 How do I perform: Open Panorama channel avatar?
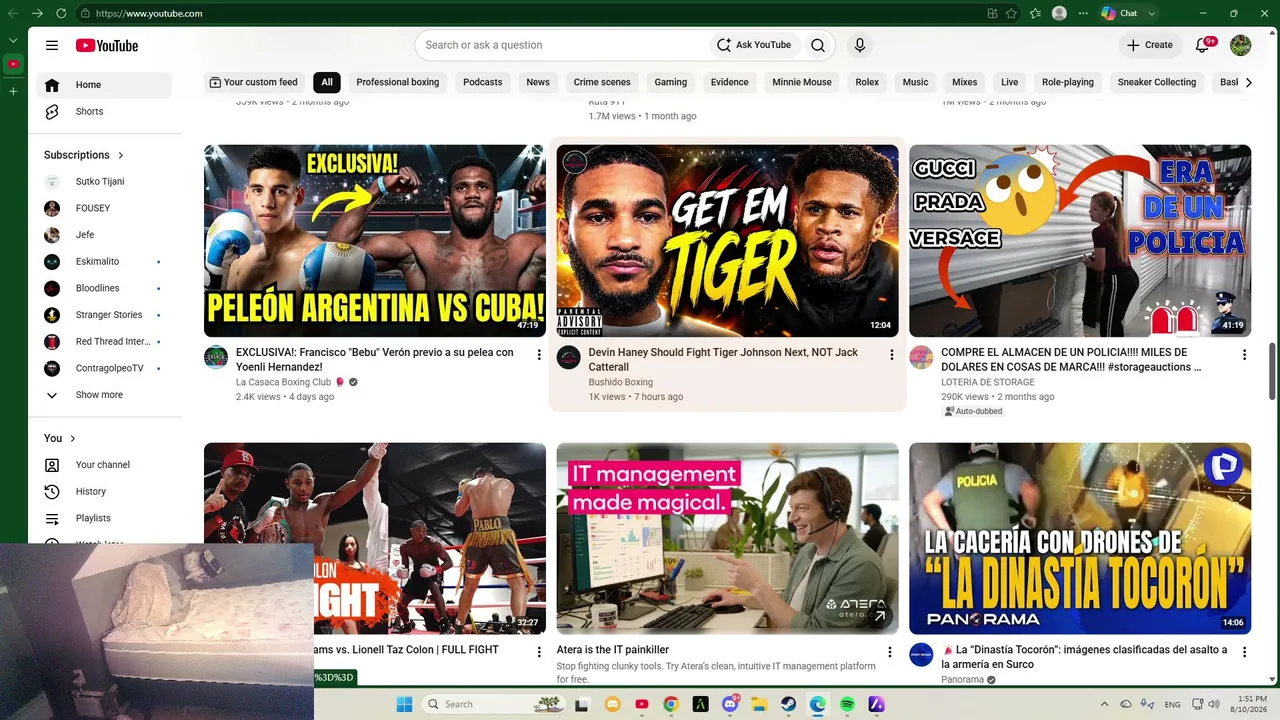(x=921, y=655)
